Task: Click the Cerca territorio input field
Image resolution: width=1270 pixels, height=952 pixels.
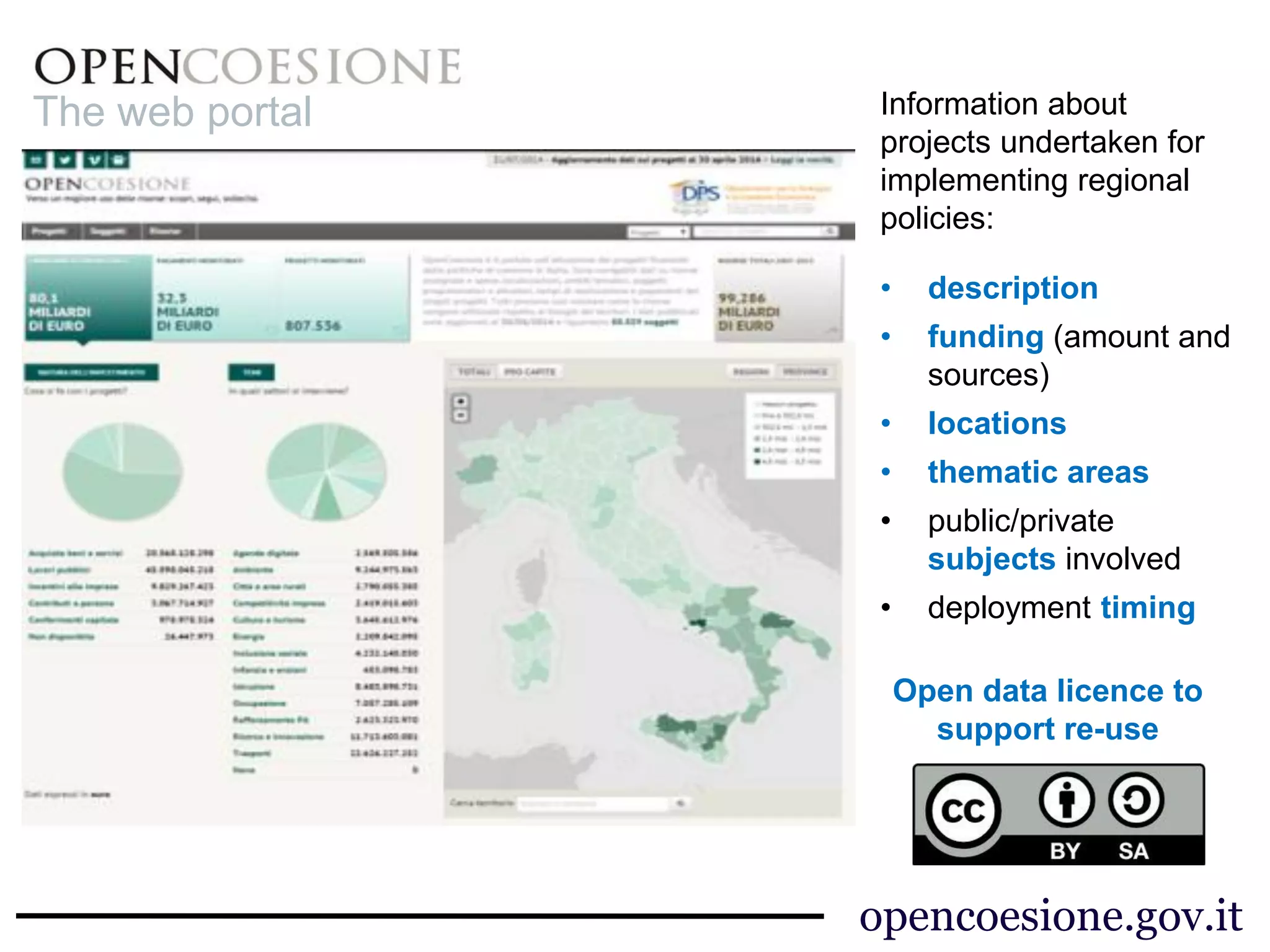Action: pyautogui.click(x=594, y=803)
